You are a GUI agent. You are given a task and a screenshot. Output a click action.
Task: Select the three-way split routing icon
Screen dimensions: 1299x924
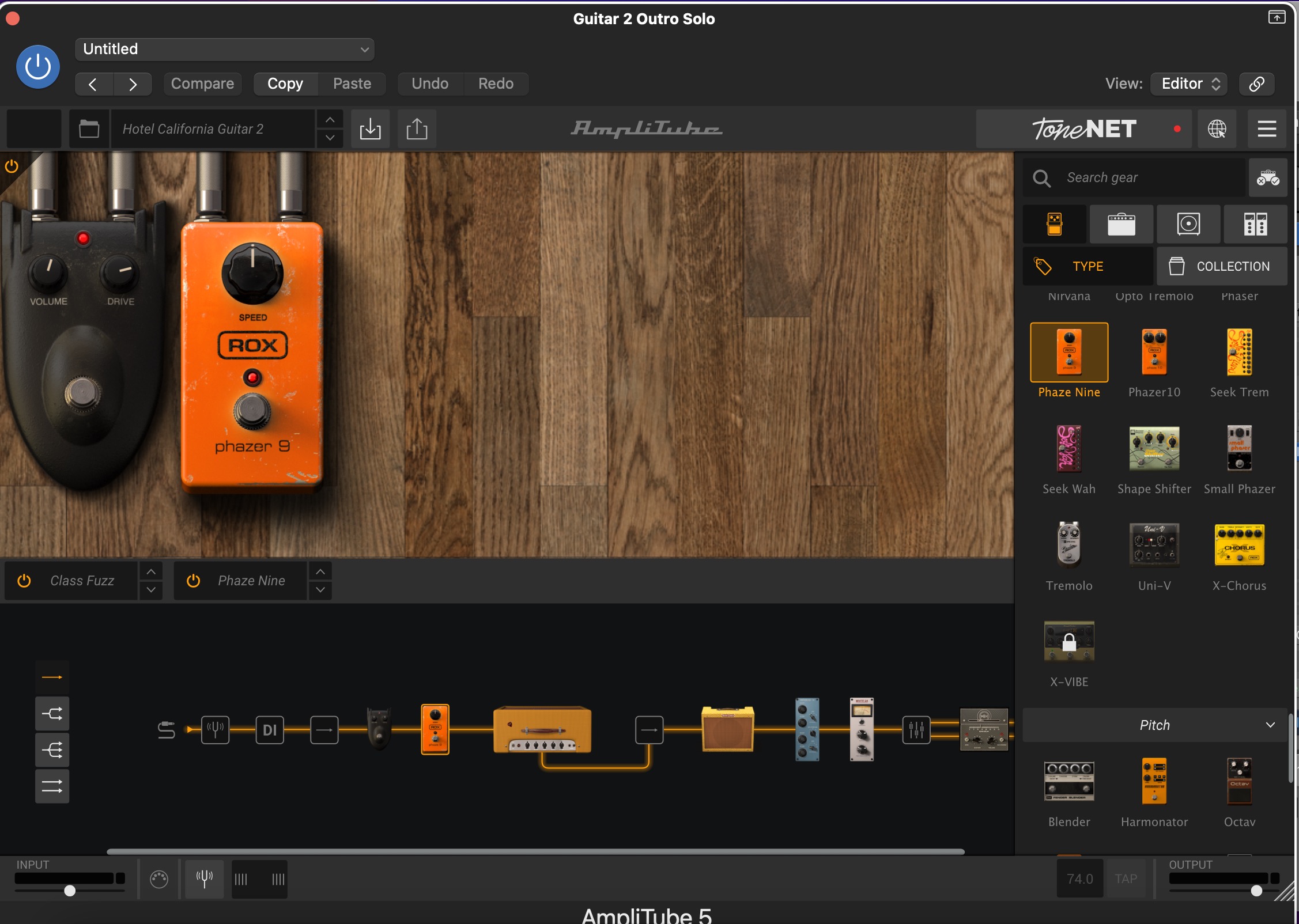(x=52, y=751)
